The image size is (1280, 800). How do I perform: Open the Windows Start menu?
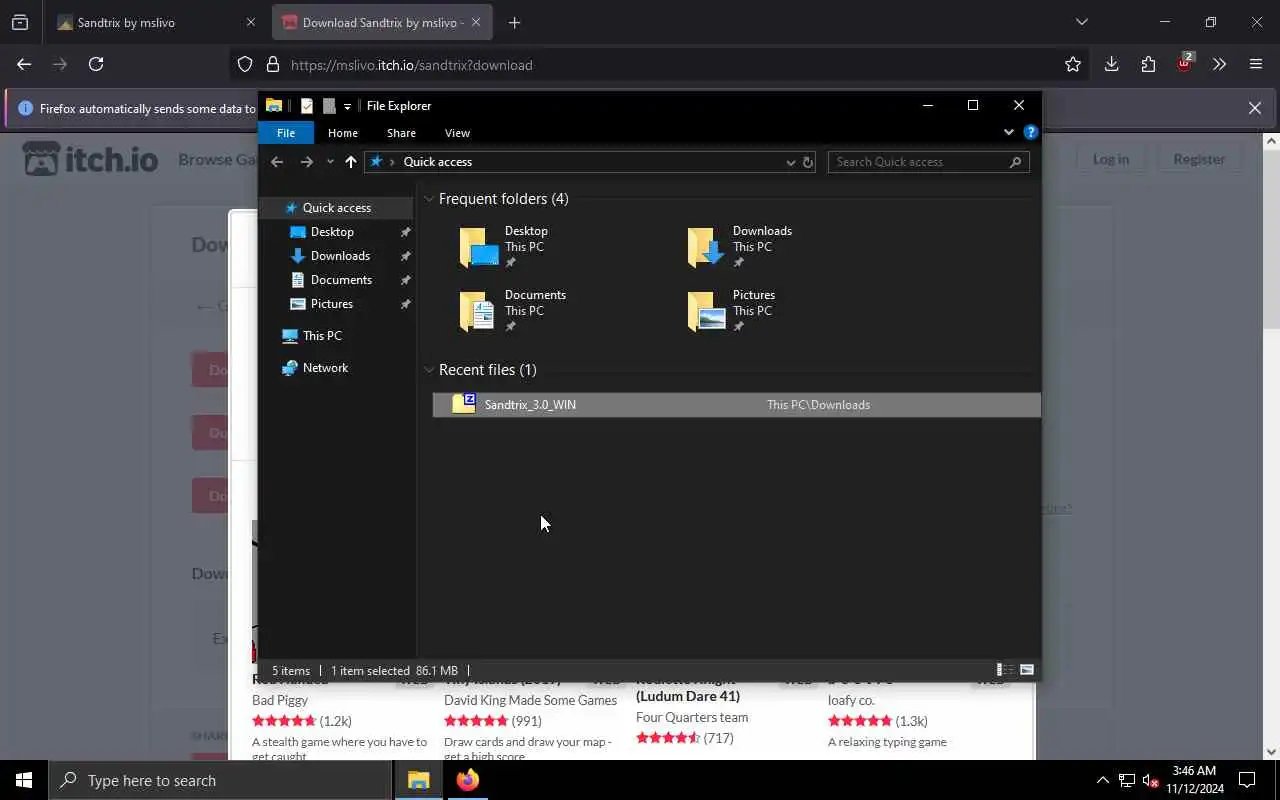(24, 780)
